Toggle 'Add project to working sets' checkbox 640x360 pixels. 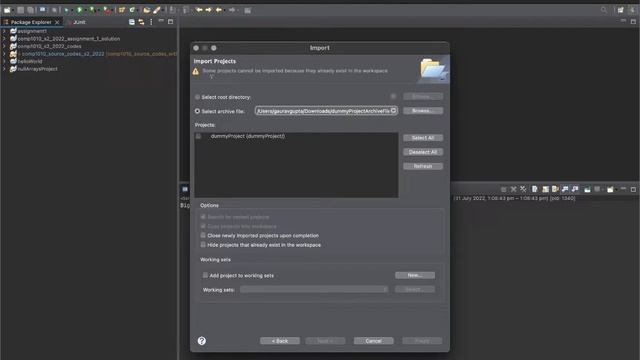tap(205, 276)
